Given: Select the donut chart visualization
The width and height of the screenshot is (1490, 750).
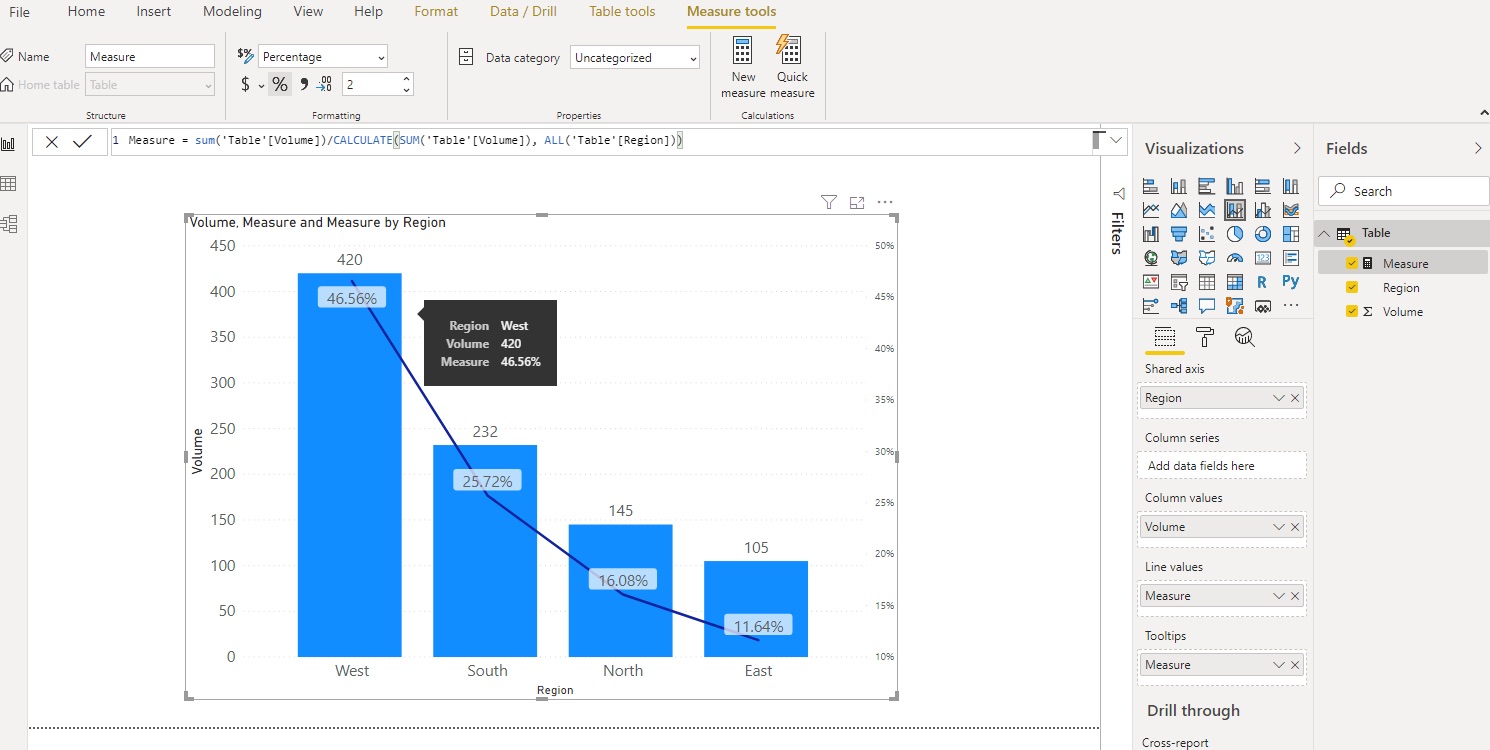Looking at the screenshot, I should (1263, 234).
